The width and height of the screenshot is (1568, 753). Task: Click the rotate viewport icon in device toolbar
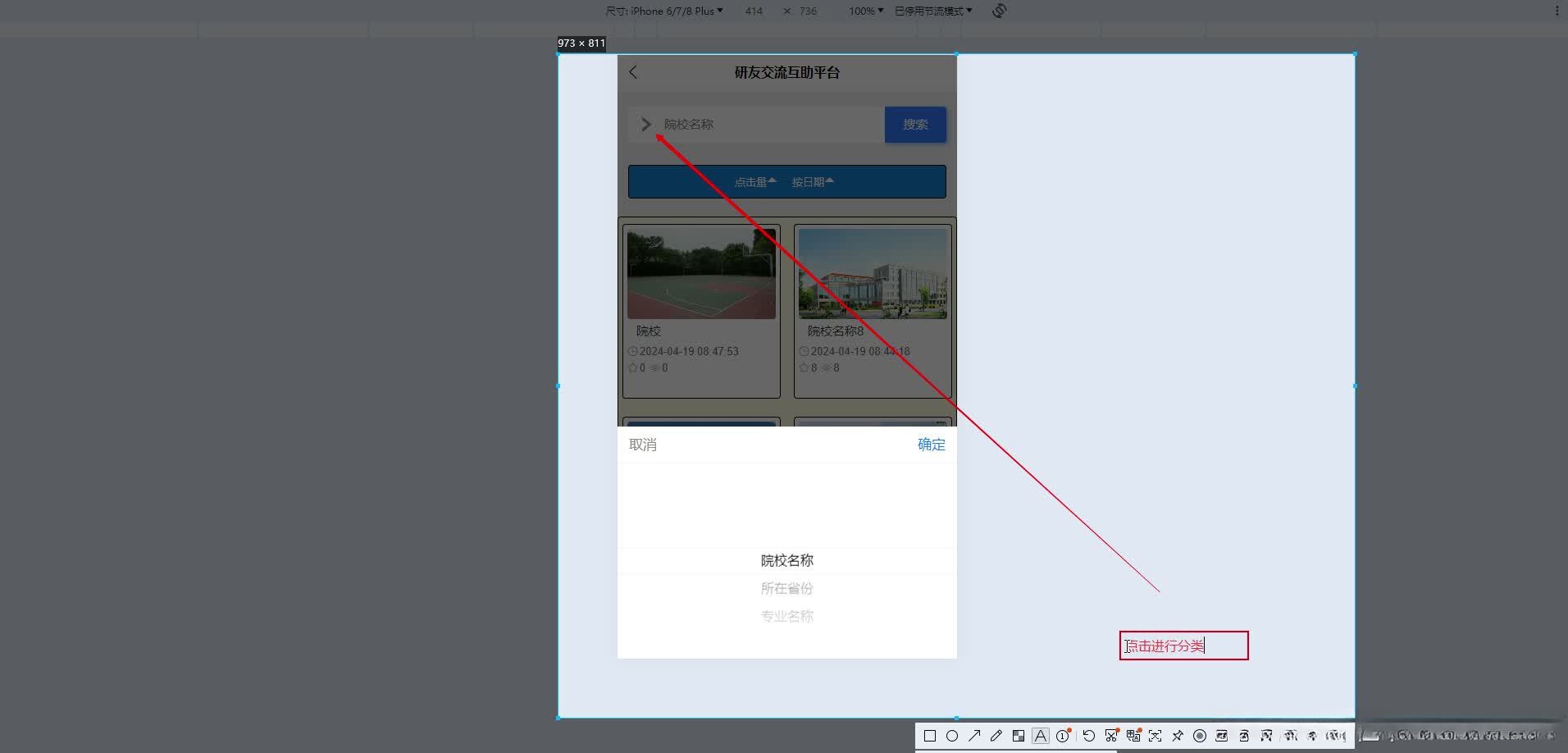tap(998, 11)
